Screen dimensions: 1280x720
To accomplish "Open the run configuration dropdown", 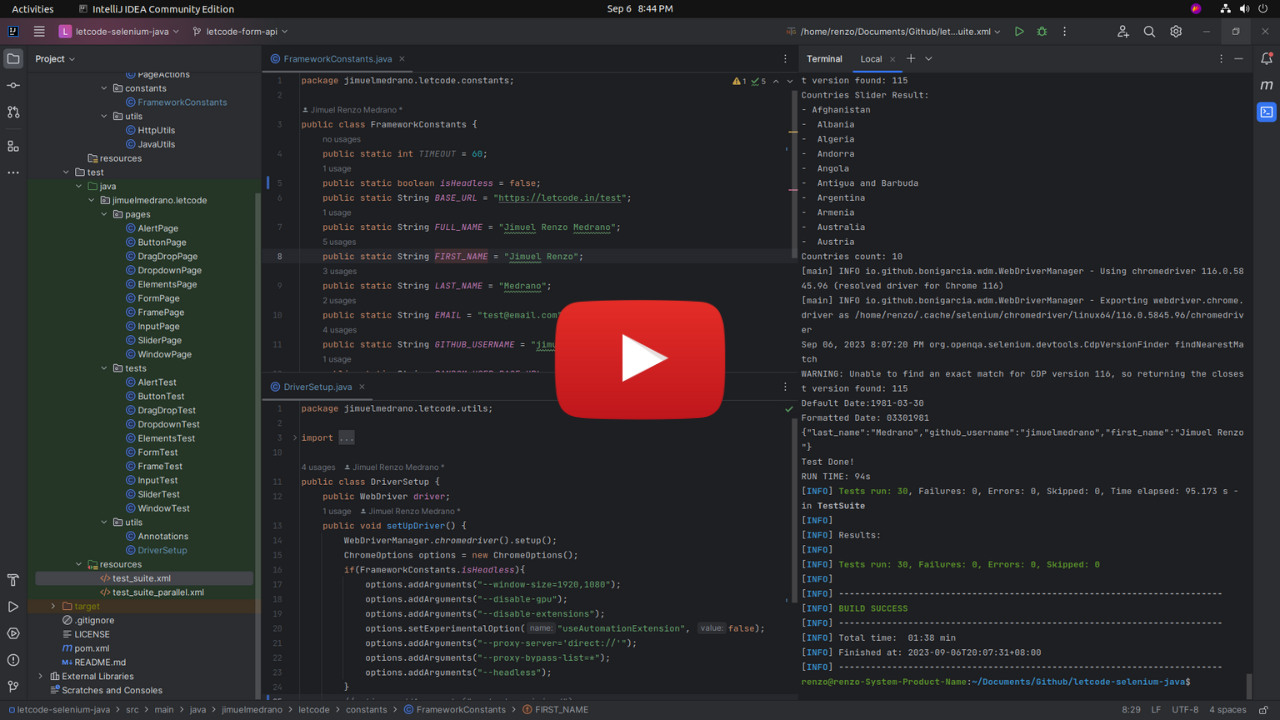I will tap(893, 32).
